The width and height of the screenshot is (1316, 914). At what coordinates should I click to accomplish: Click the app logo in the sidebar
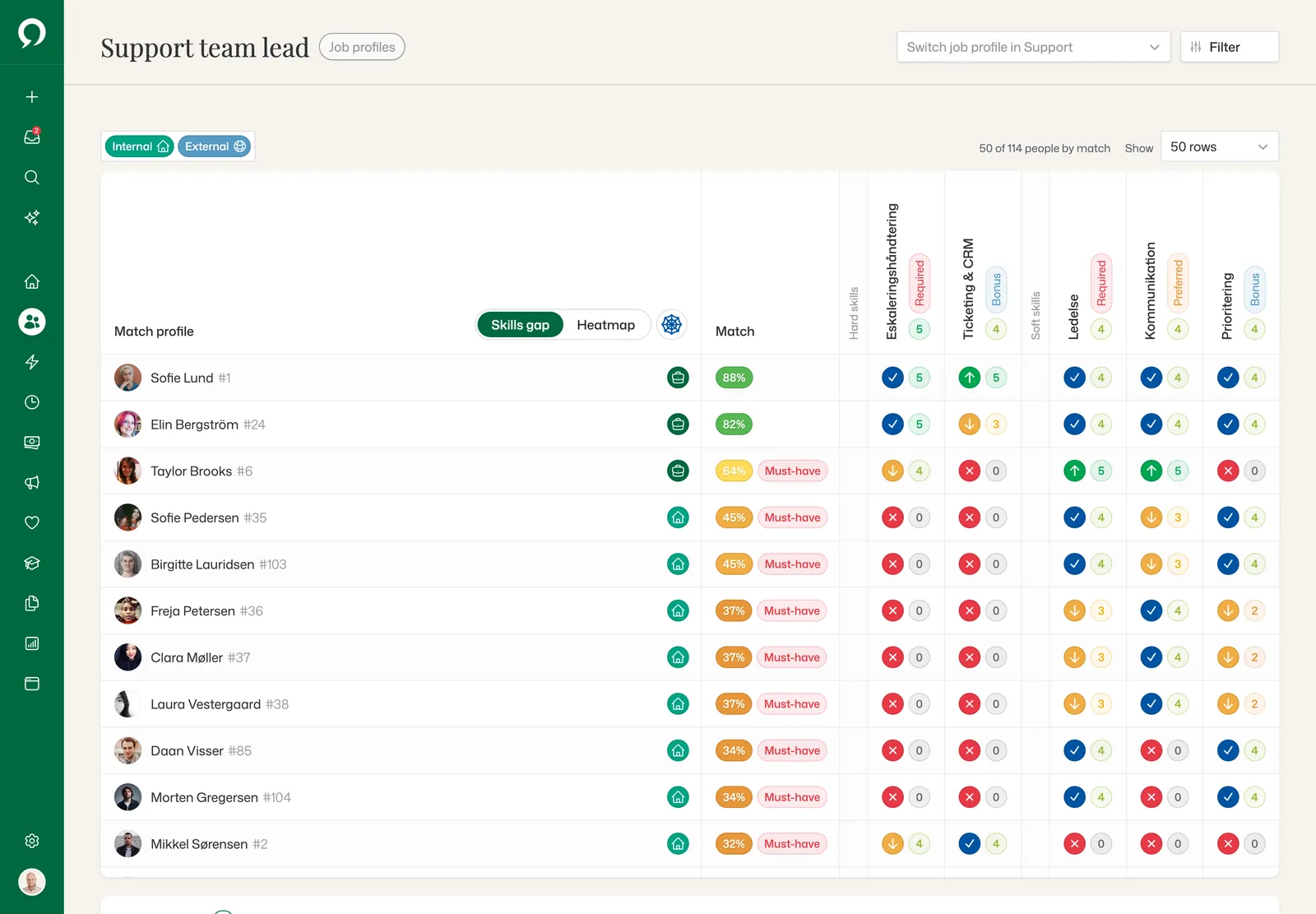point(32,33)
